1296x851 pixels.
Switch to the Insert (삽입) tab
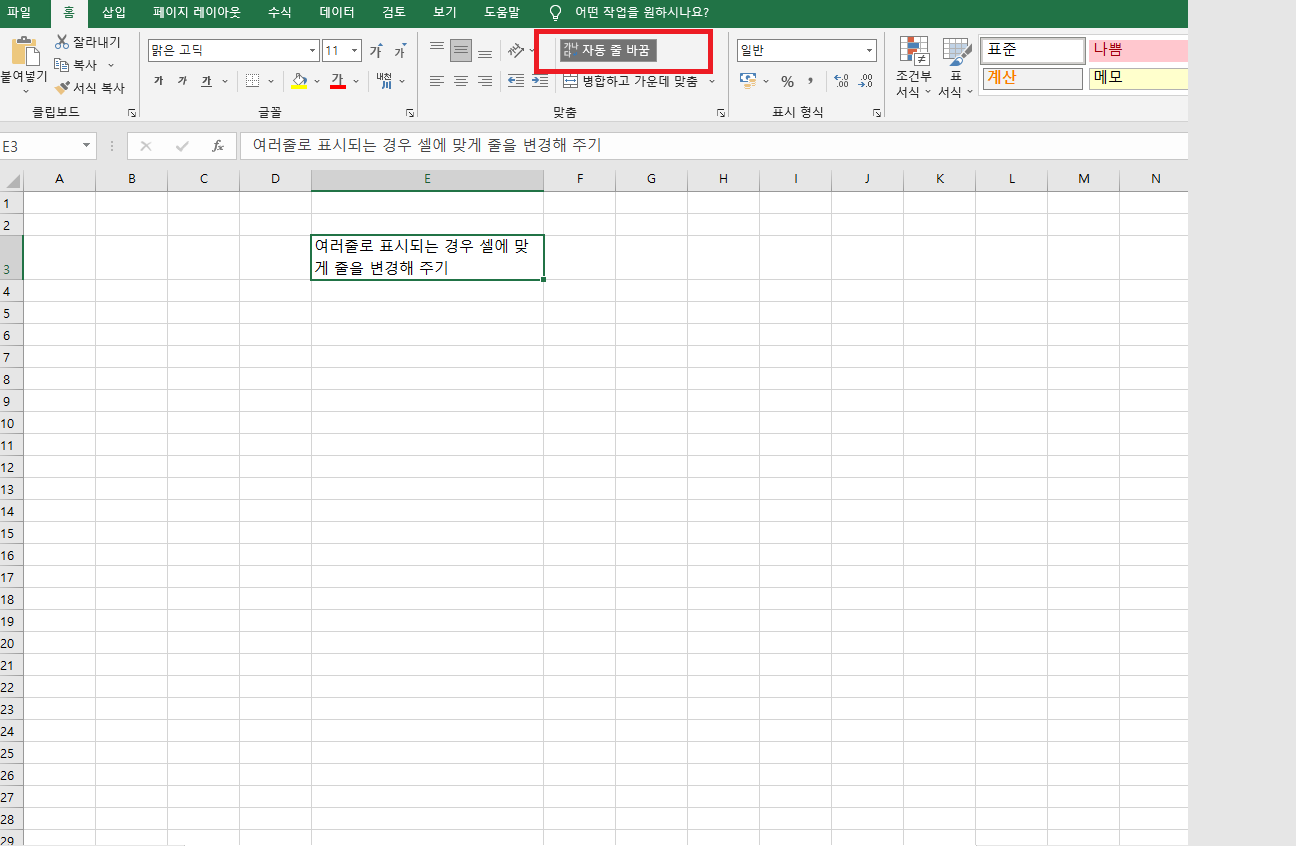coord(114,13)
